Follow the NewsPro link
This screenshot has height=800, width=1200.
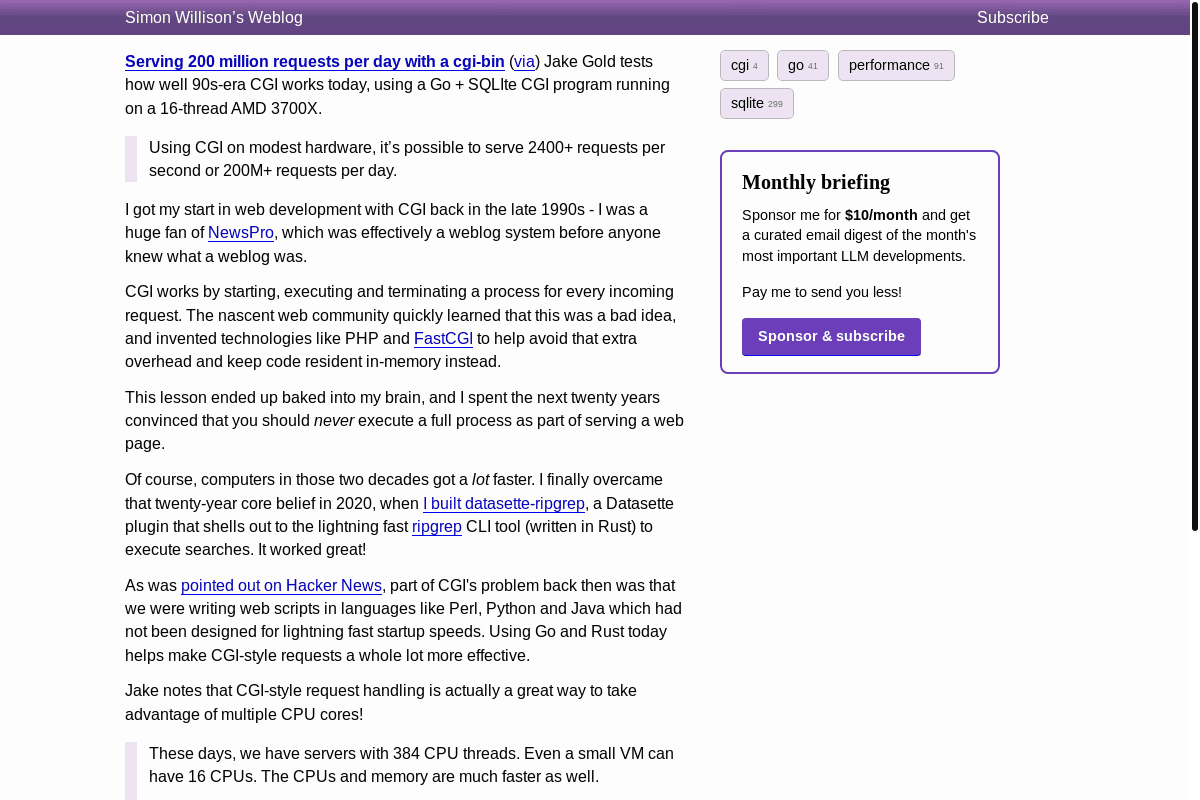point(240,232)
